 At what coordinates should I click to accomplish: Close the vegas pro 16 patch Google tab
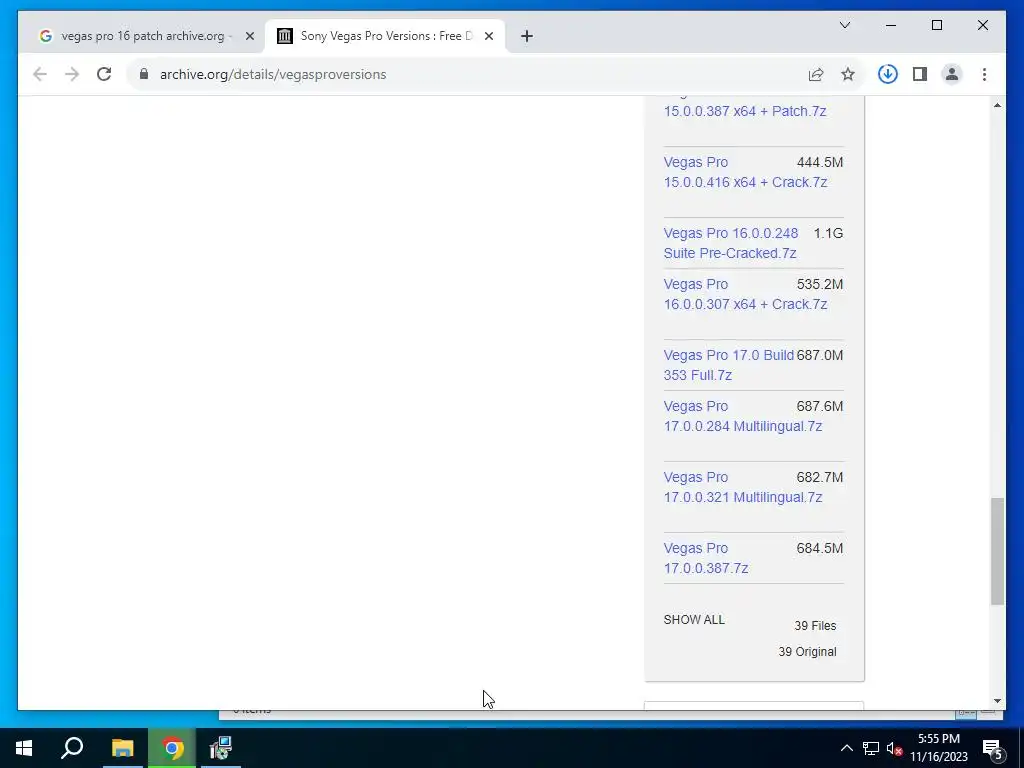(x=249, y=36)
